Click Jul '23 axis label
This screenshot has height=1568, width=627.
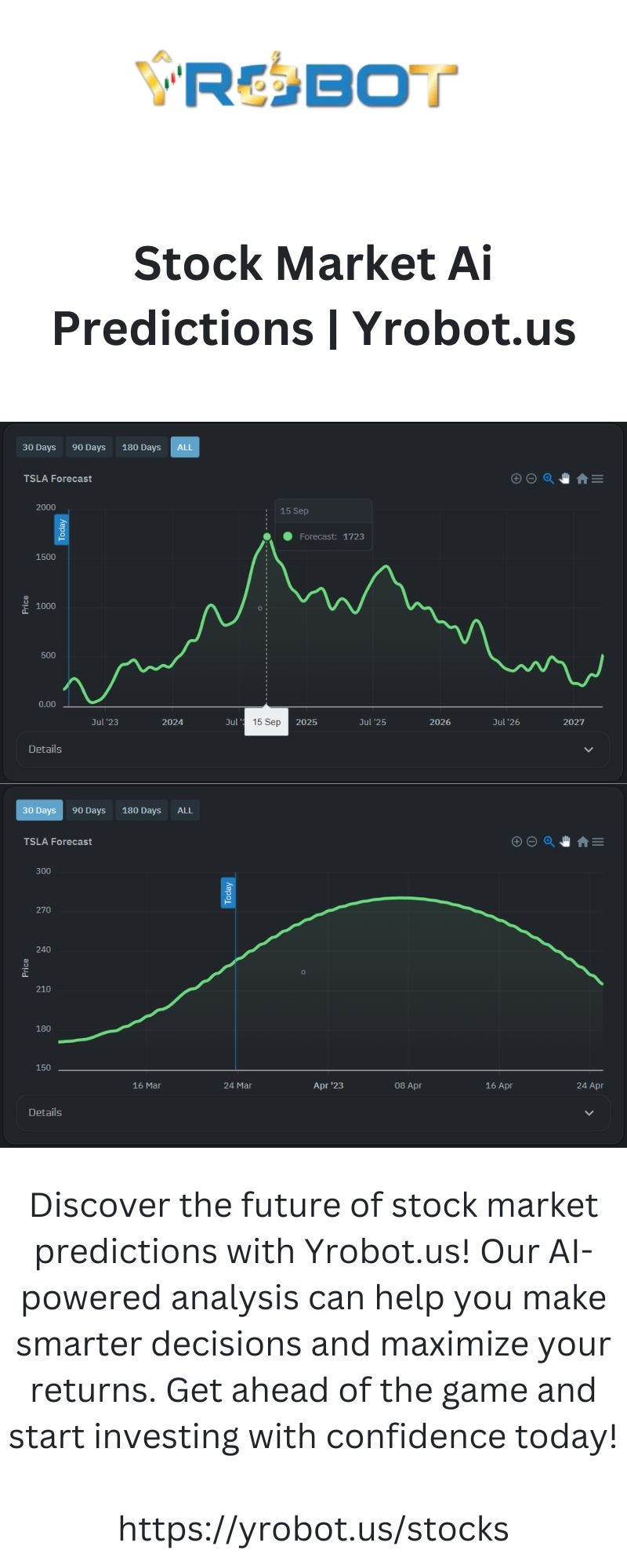point(105,722)
